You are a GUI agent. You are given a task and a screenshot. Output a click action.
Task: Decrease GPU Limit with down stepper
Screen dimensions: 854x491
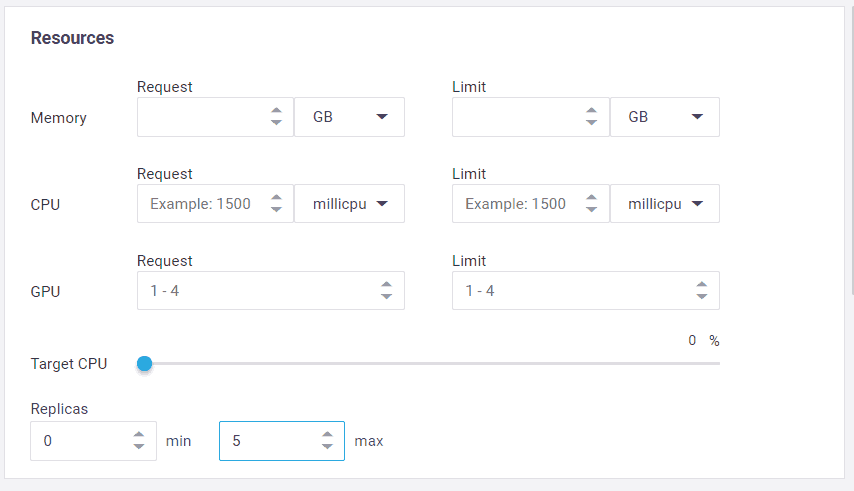pos(702,297)
